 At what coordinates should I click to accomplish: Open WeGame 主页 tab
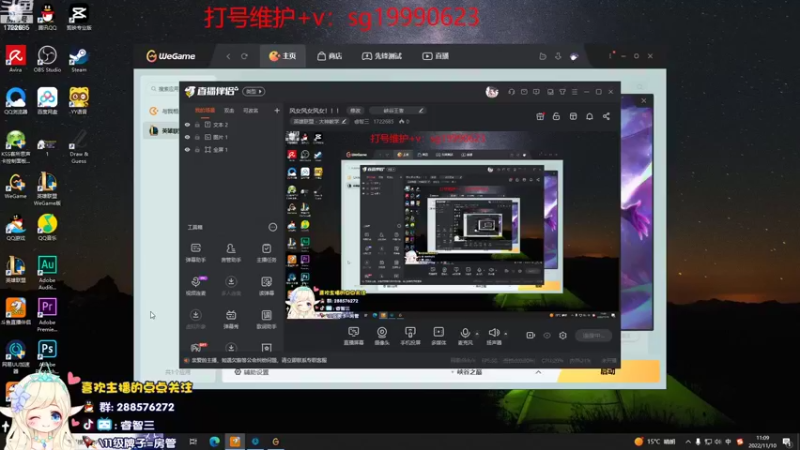[x=283, y=56]
